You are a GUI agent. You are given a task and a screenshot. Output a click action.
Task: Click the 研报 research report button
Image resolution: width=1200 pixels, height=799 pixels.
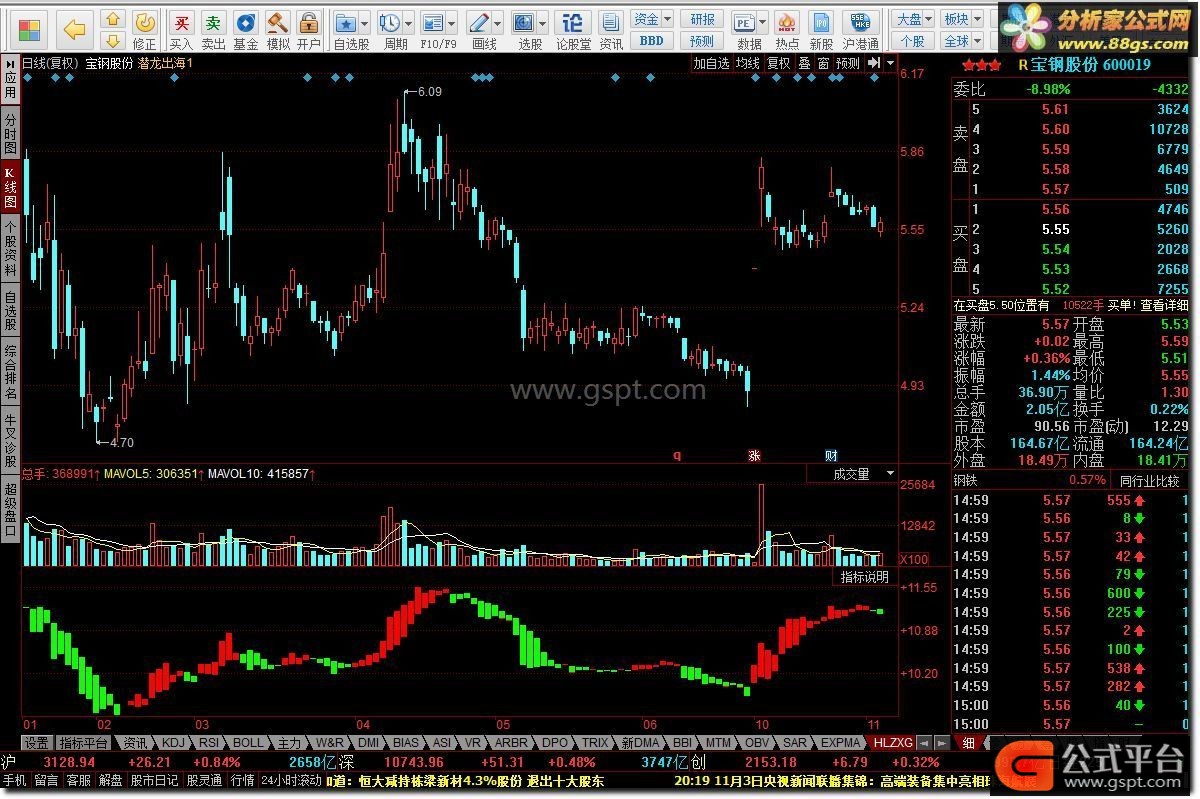tap(703, 19)
